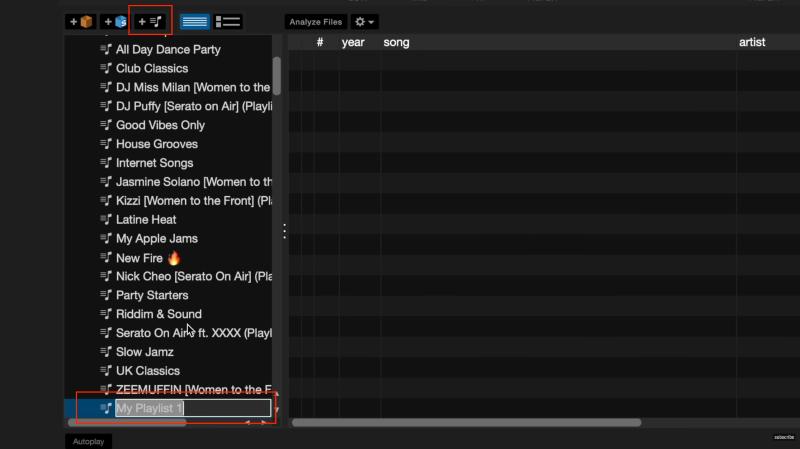This screenshot has width=800, height=449.
Task: Click playlist icon beside Slow Jamz
Action: click(106, 351)
